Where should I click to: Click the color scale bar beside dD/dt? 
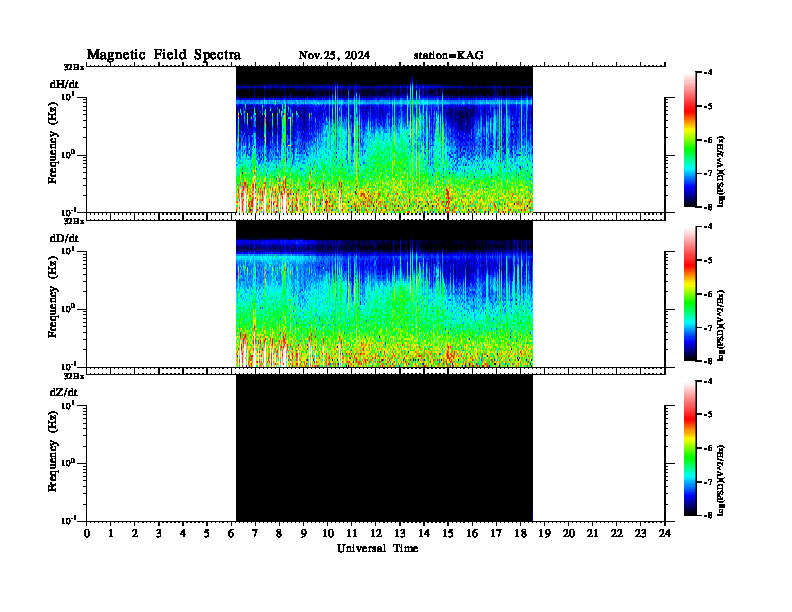[690, 293]
